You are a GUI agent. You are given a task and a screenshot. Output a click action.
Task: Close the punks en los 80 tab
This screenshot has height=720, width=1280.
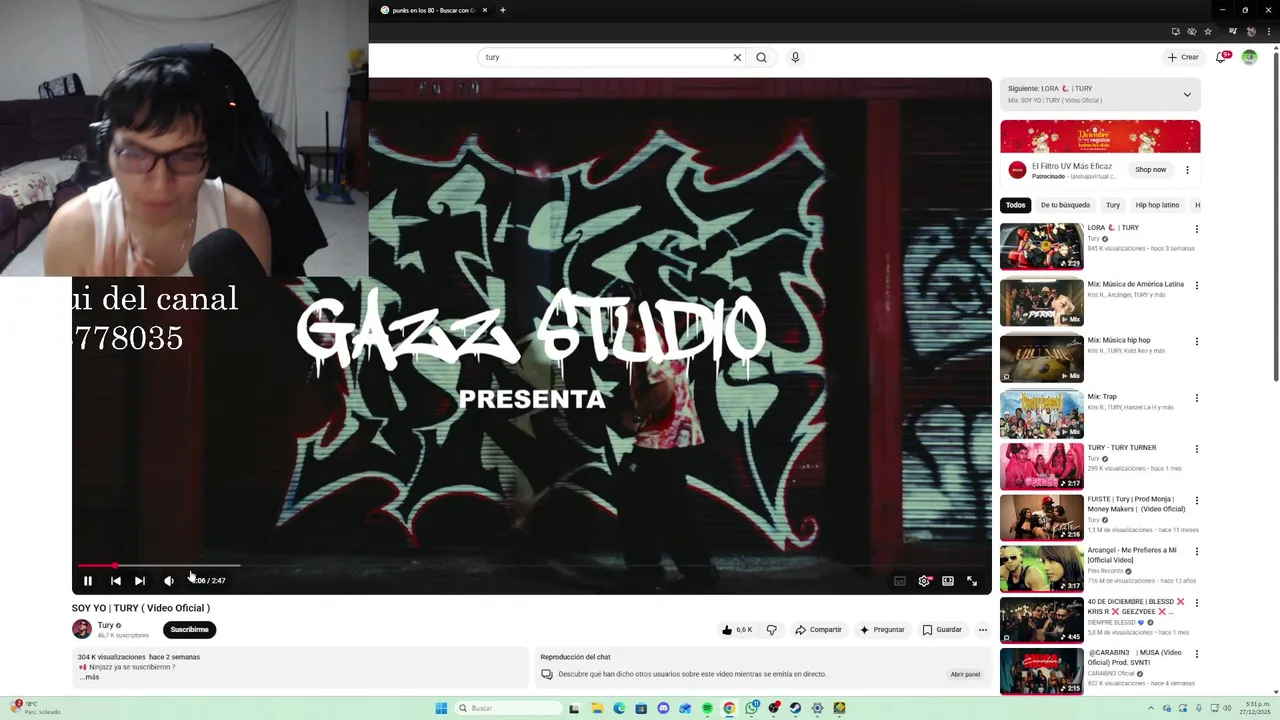[485, 10]
